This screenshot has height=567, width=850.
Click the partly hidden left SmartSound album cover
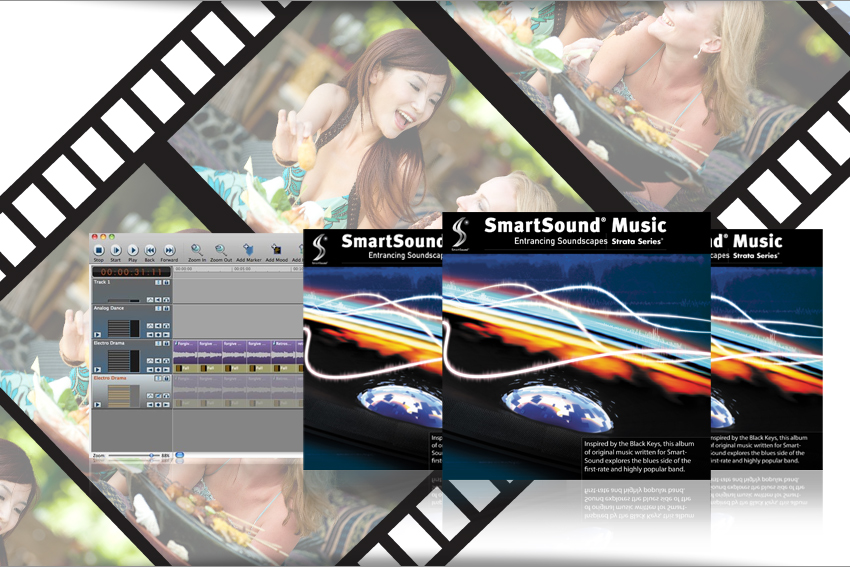[373, 350]
